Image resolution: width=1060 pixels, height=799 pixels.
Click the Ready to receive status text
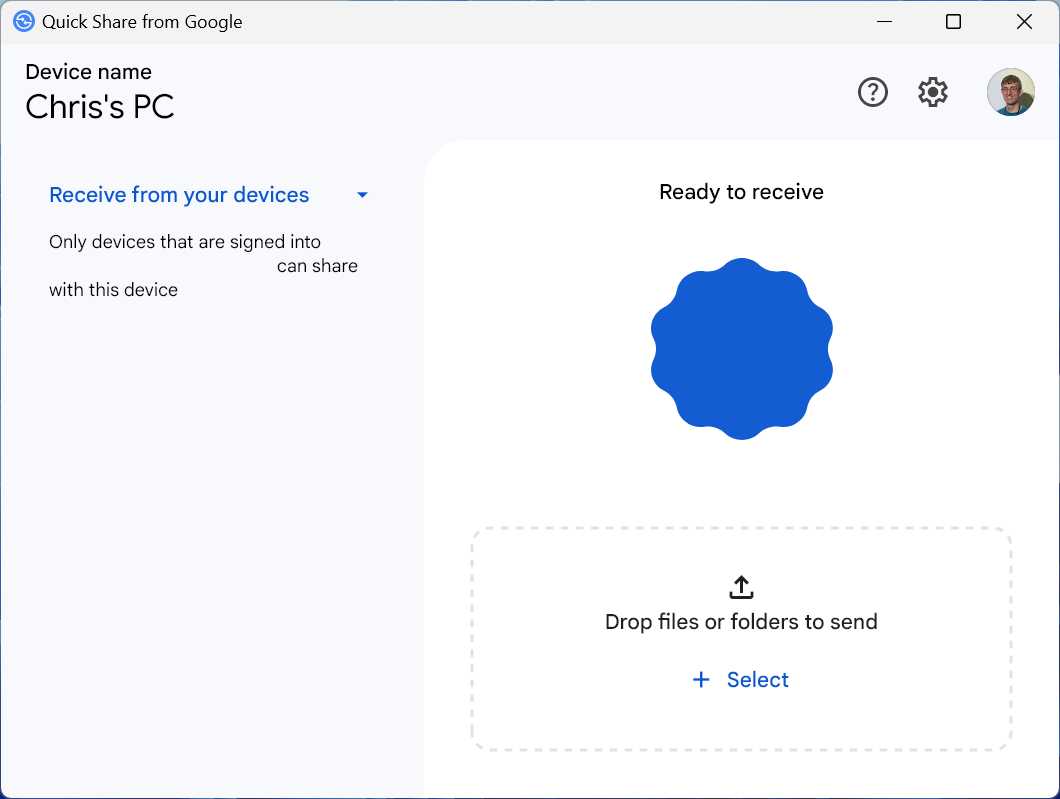click(740, 191)
